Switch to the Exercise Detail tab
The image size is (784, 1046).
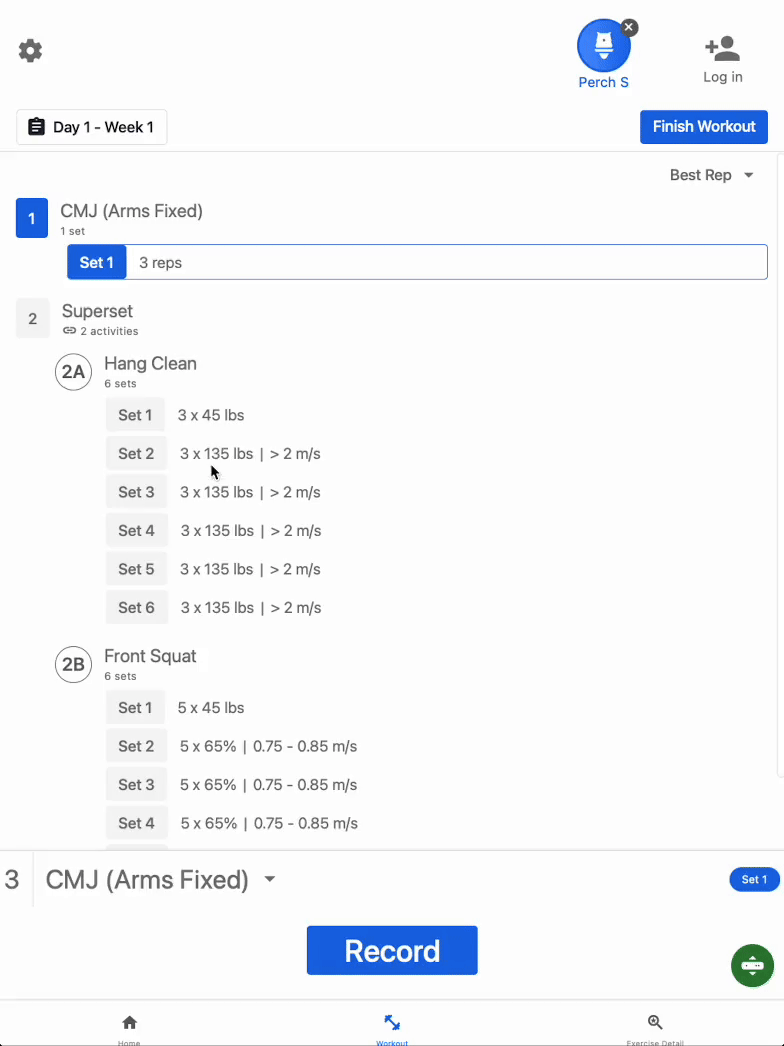(x=655, y=1028)
